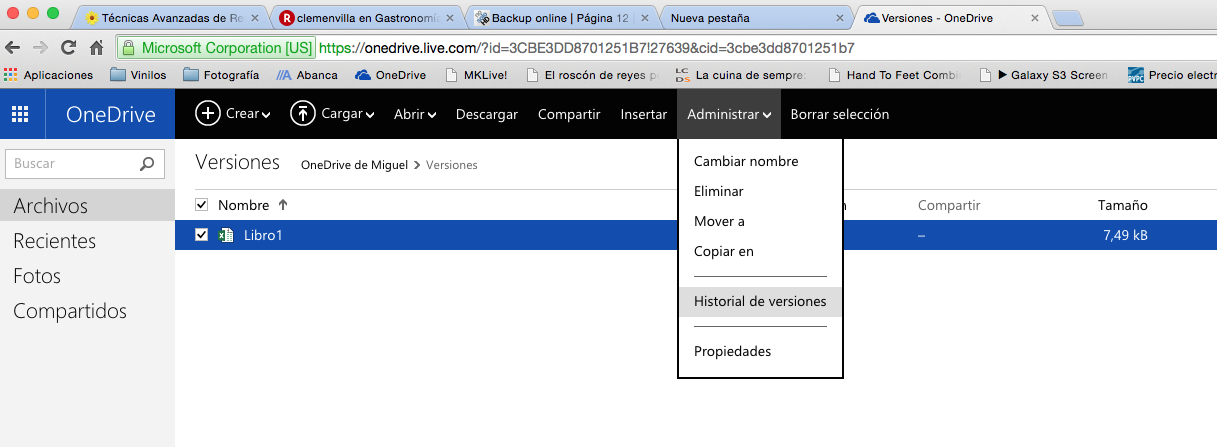Click the Compartir toolbar button

coord(569,114)
